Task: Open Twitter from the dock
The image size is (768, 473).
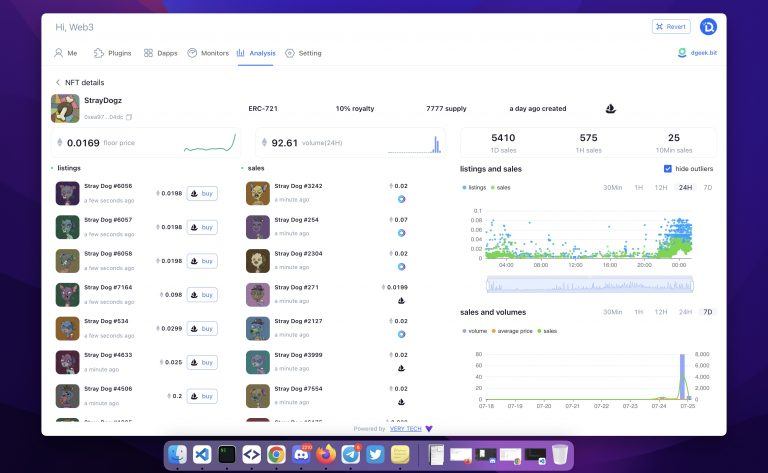Action: [376, 455]
